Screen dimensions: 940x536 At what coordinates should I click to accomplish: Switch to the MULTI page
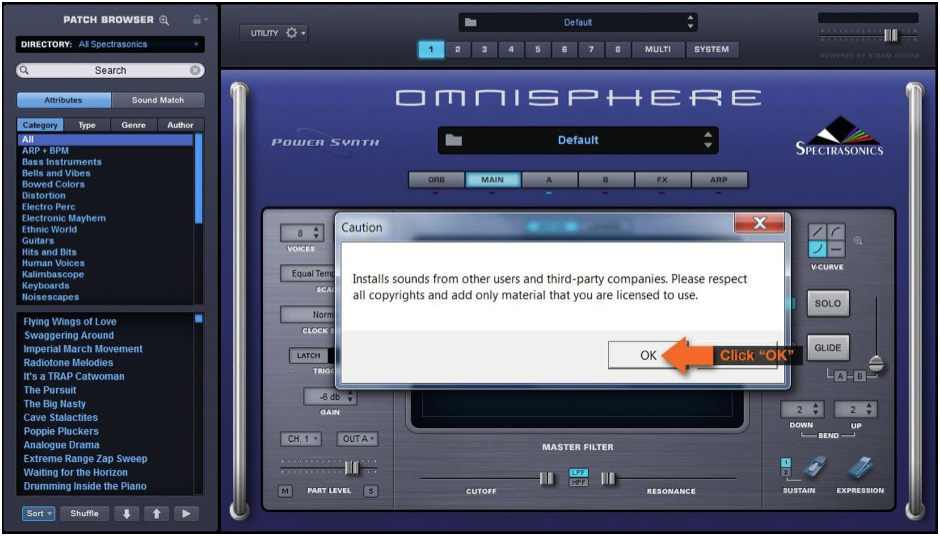pos(658,50)
